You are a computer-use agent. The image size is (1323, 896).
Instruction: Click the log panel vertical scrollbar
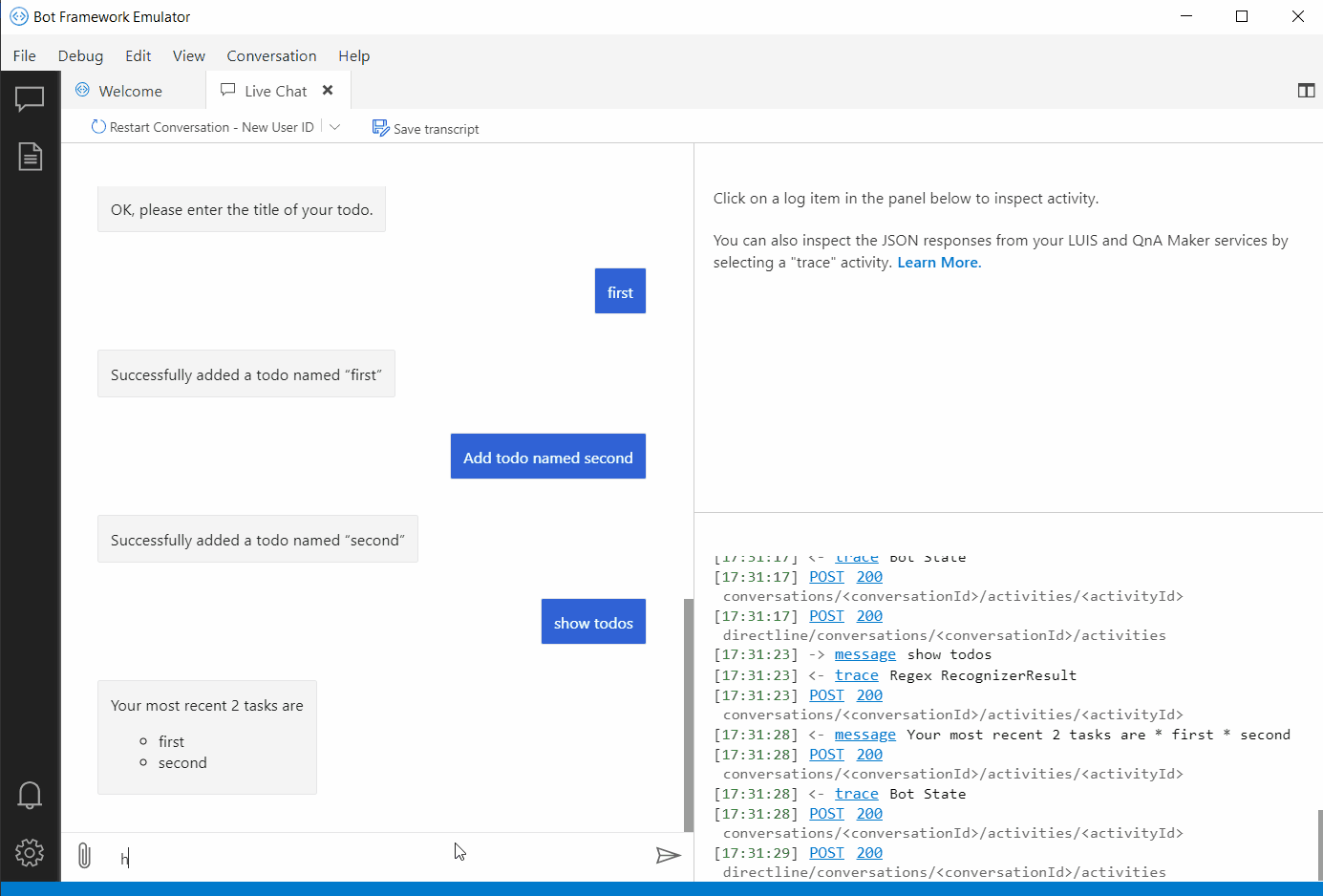click(1319, 844)
